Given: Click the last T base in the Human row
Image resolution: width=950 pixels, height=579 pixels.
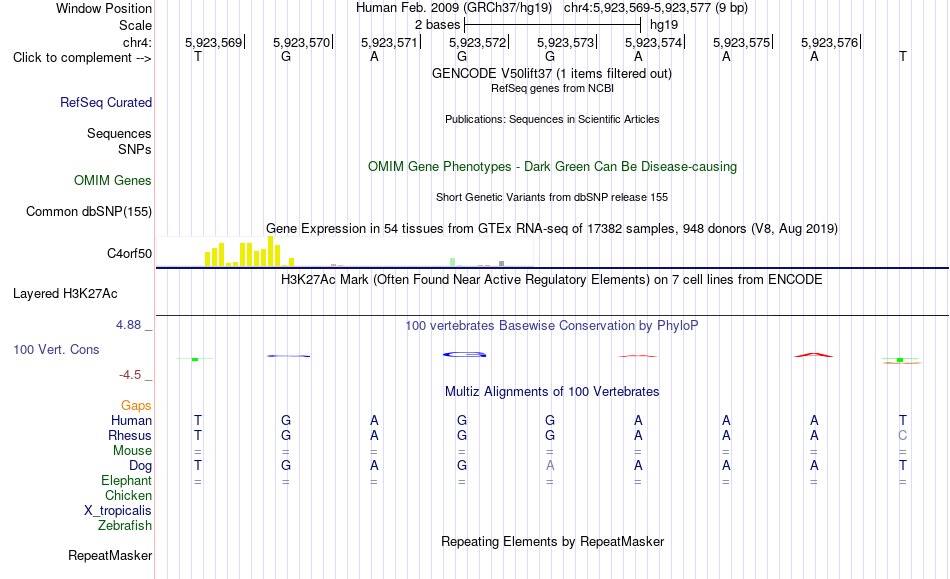Looking at the screenshot, I should click(903, 420).
